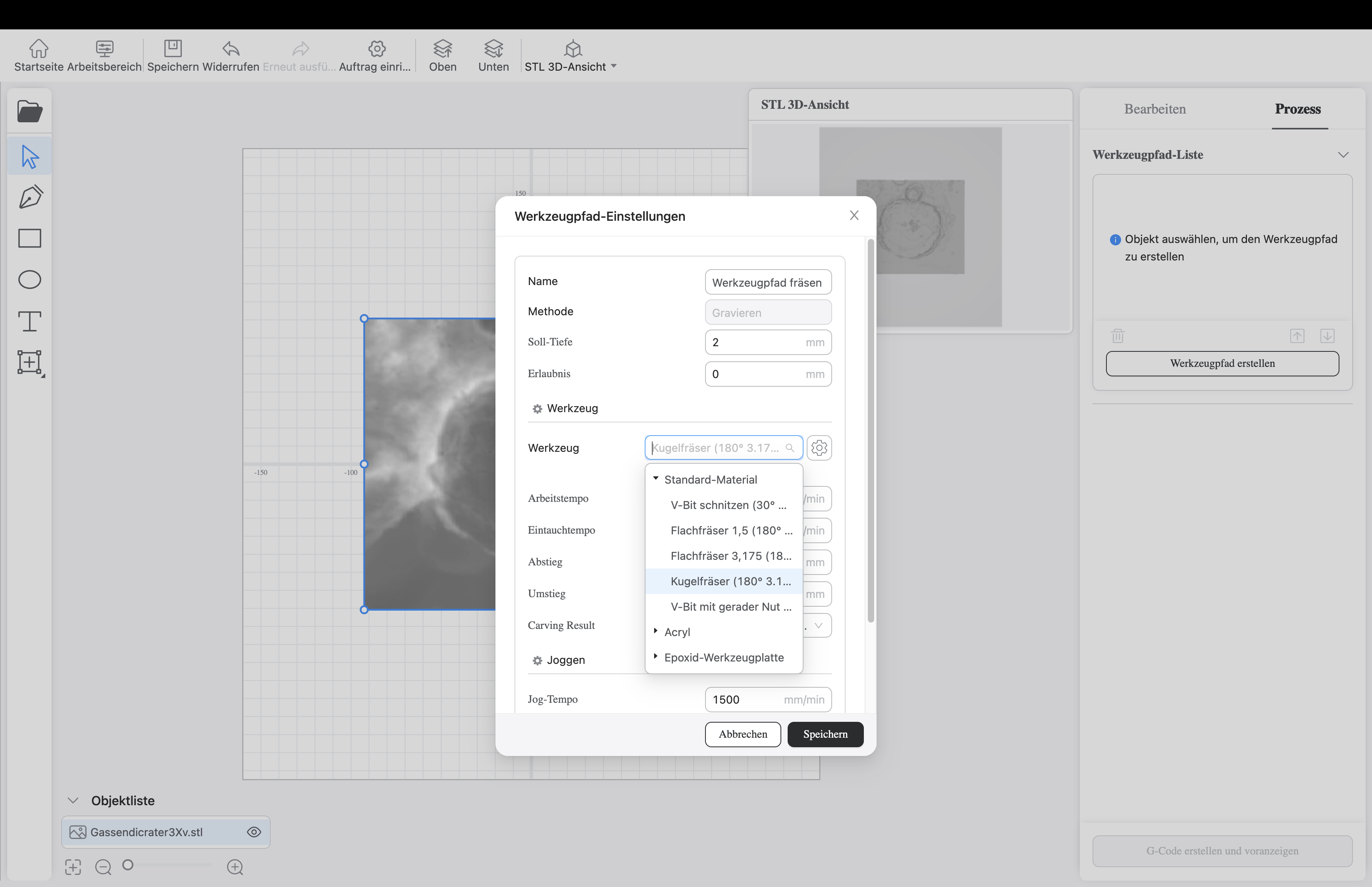Viewport: 1372px width, 887px height.
Task: Open the STL 3D-Ansicht dropdown in toolbar
Action: 614,66
